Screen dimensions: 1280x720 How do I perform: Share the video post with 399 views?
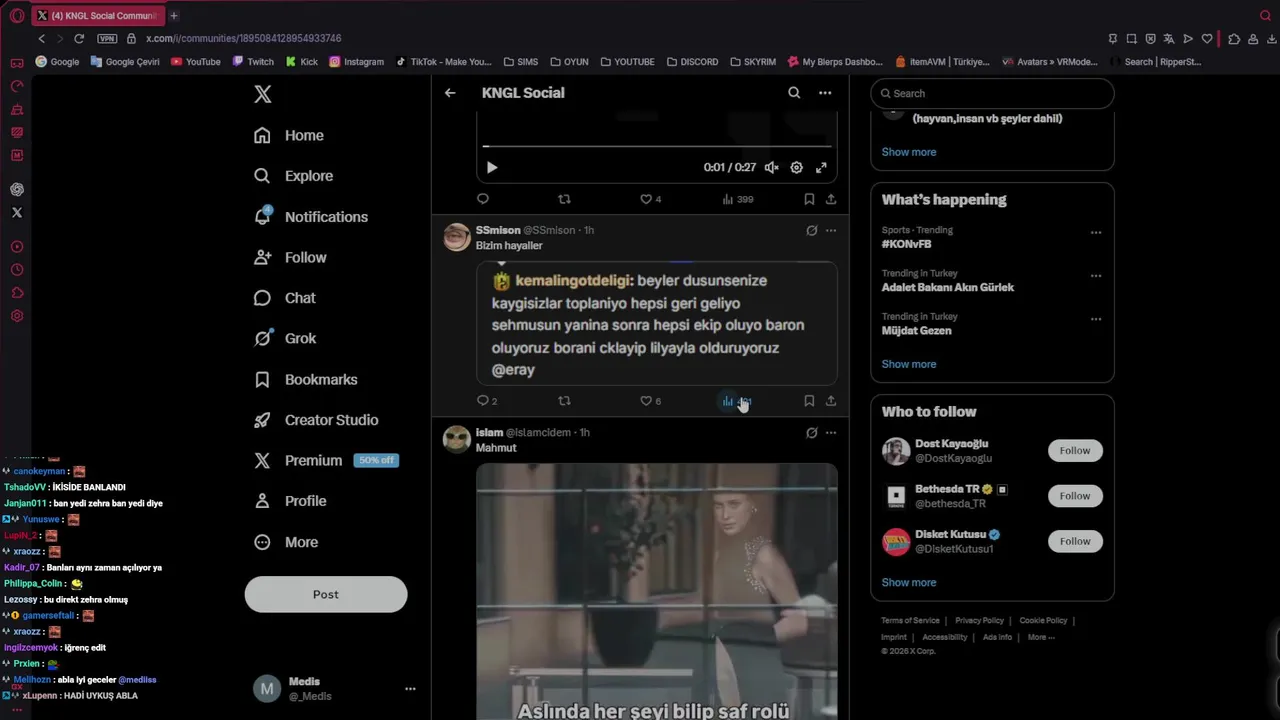coord(831,199)
